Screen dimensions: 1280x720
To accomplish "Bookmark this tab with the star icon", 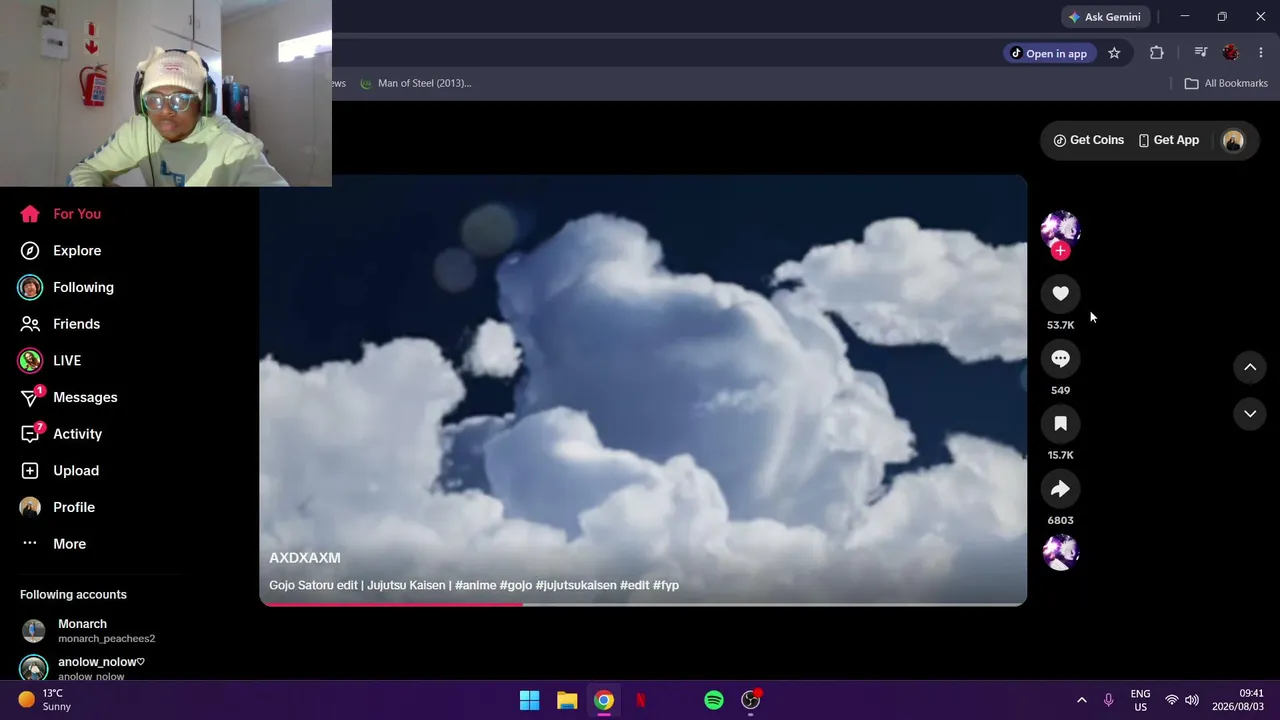I will (x=1114, y=54).
